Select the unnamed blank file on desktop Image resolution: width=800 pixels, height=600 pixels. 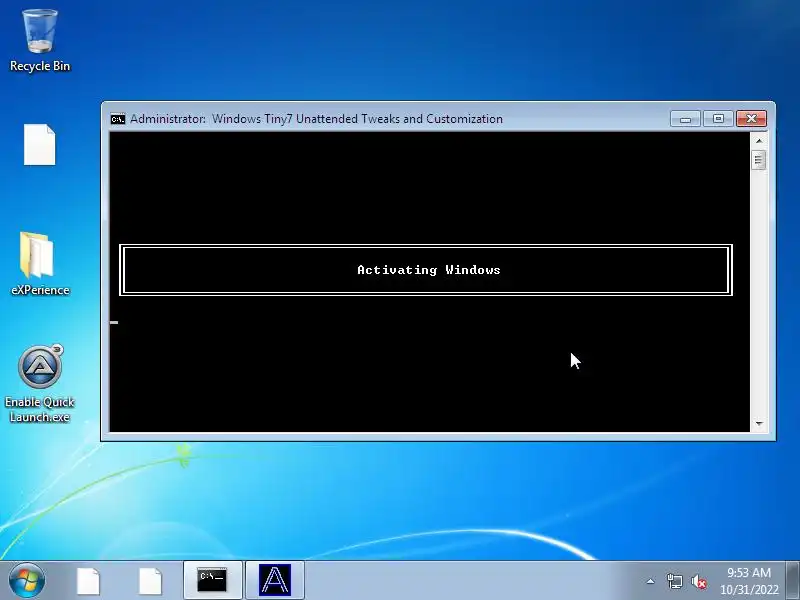point(39,144)
